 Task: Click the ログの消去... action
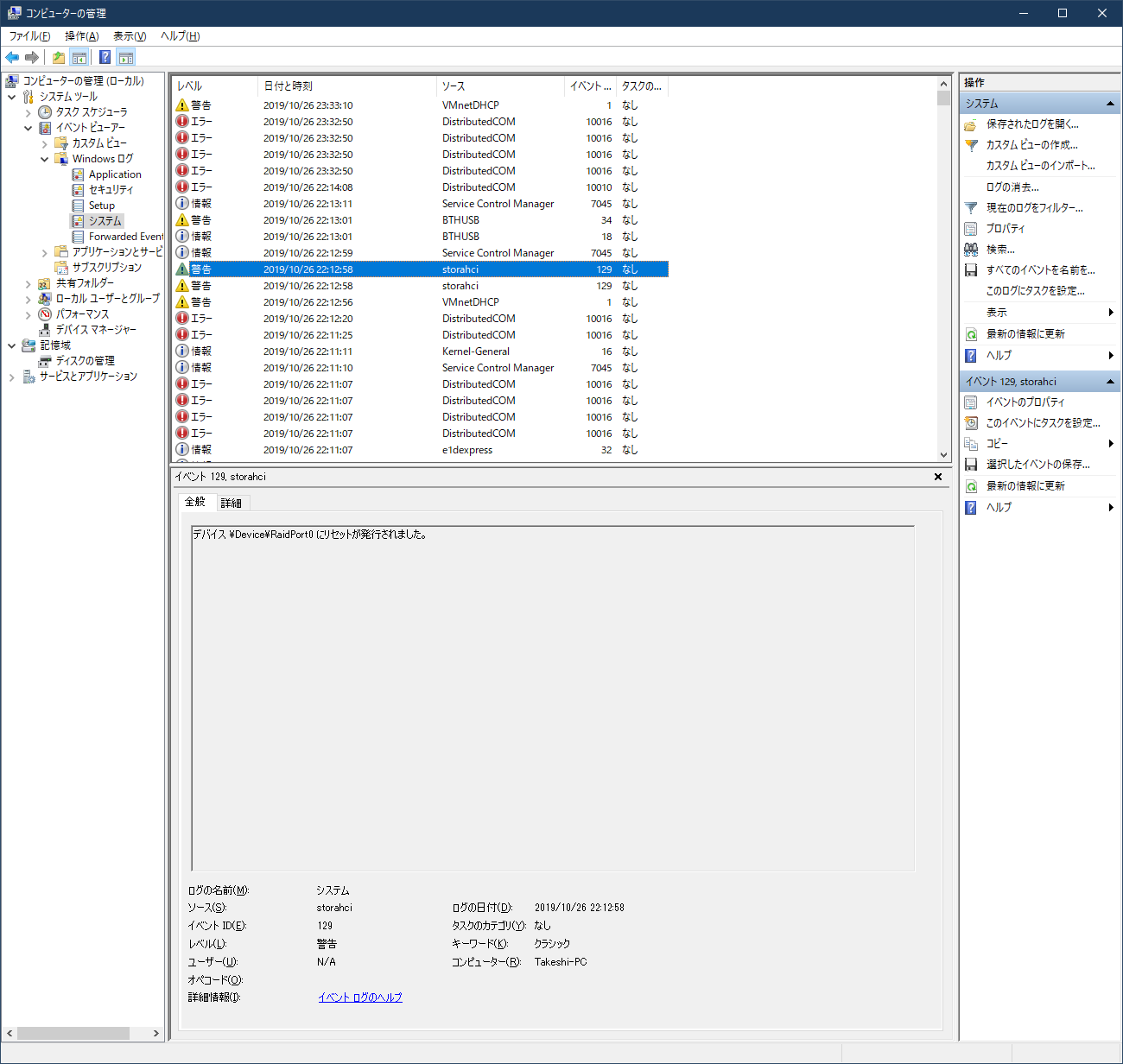click(x=1012, y=187)
